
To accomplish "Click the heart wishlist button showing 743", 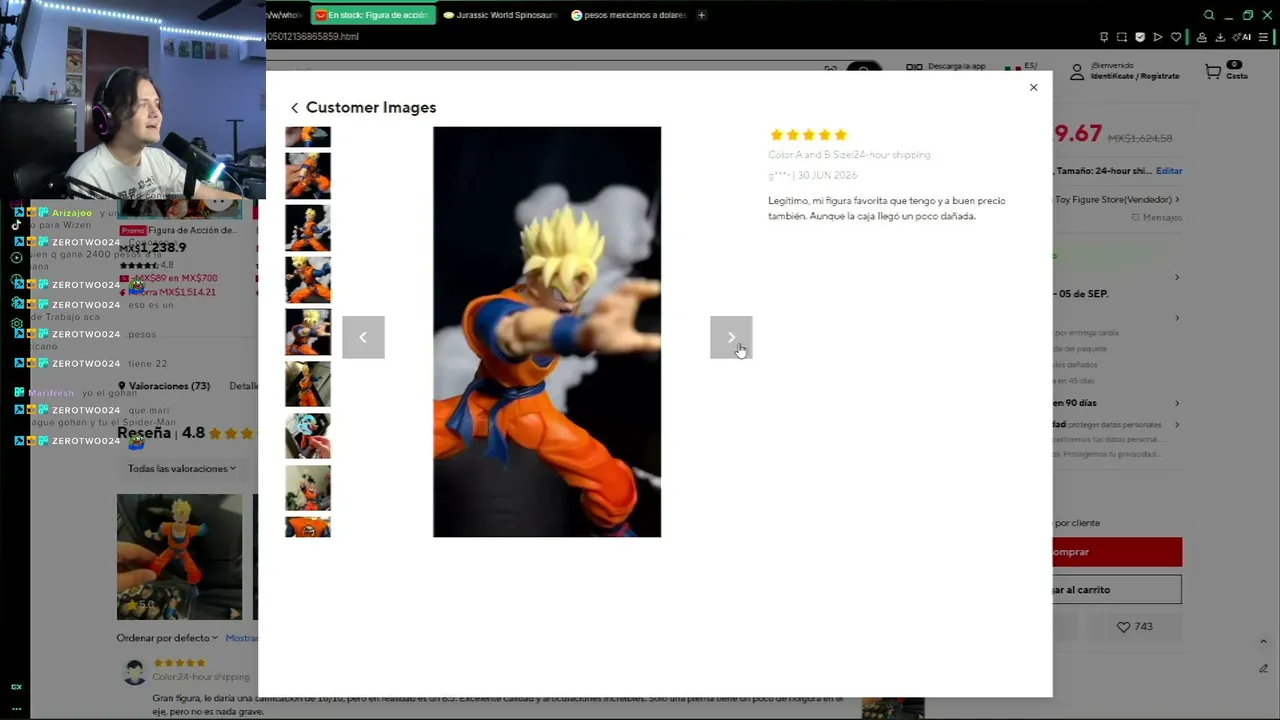I will tap(1135, 627).
